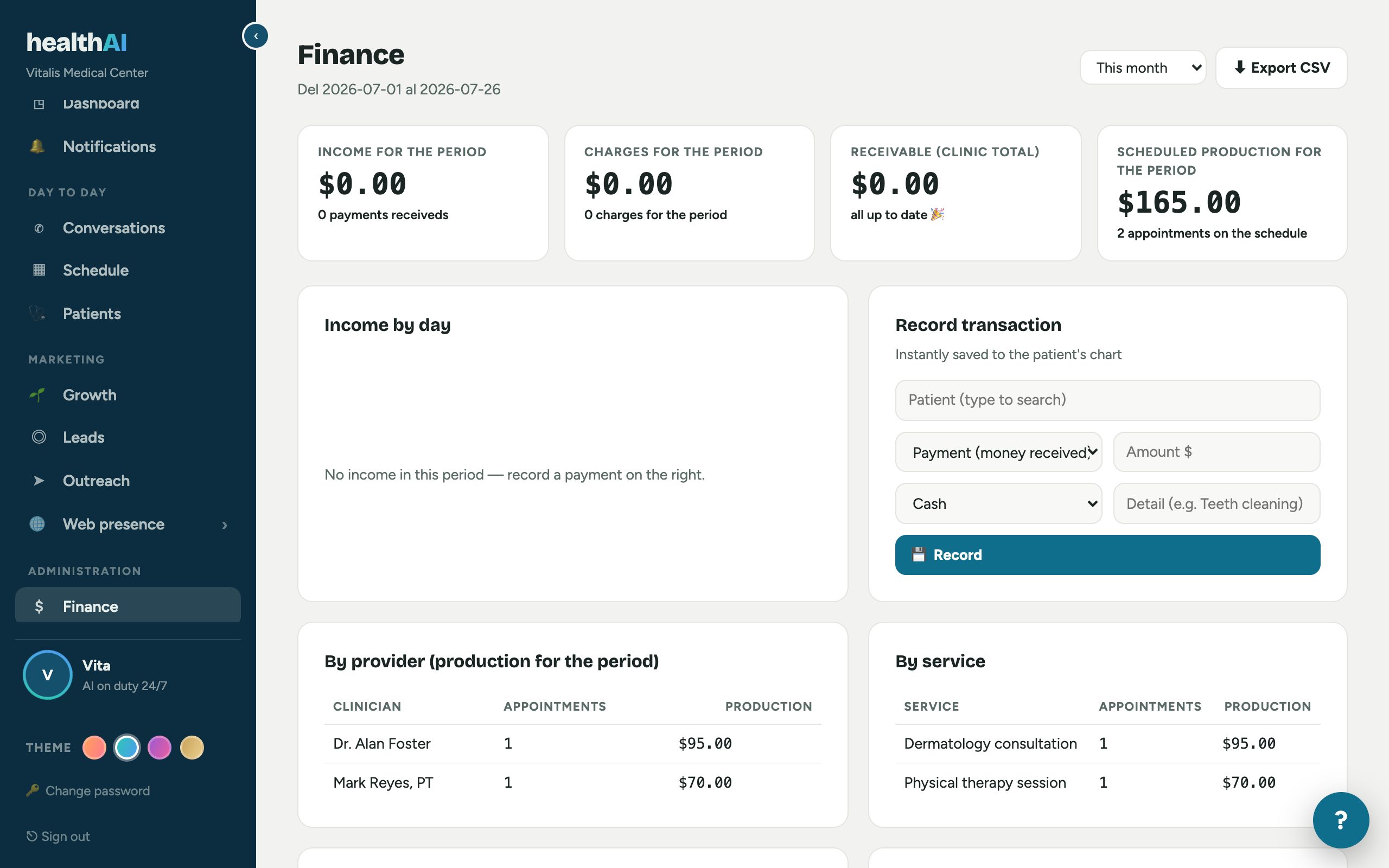The height and width of the screenshot is (868, 1389).
Task: Open Outreach section
Action: [x=128, y=481]
